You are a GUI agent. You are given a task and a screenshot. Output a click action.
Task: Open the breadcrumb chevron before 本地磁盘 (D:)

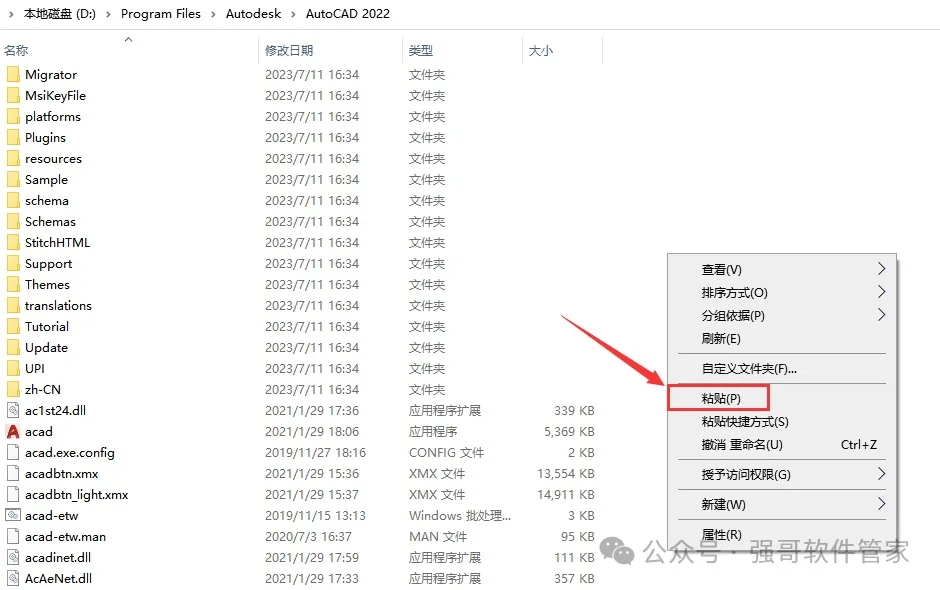pyautogui.click(x=11, y=14)
